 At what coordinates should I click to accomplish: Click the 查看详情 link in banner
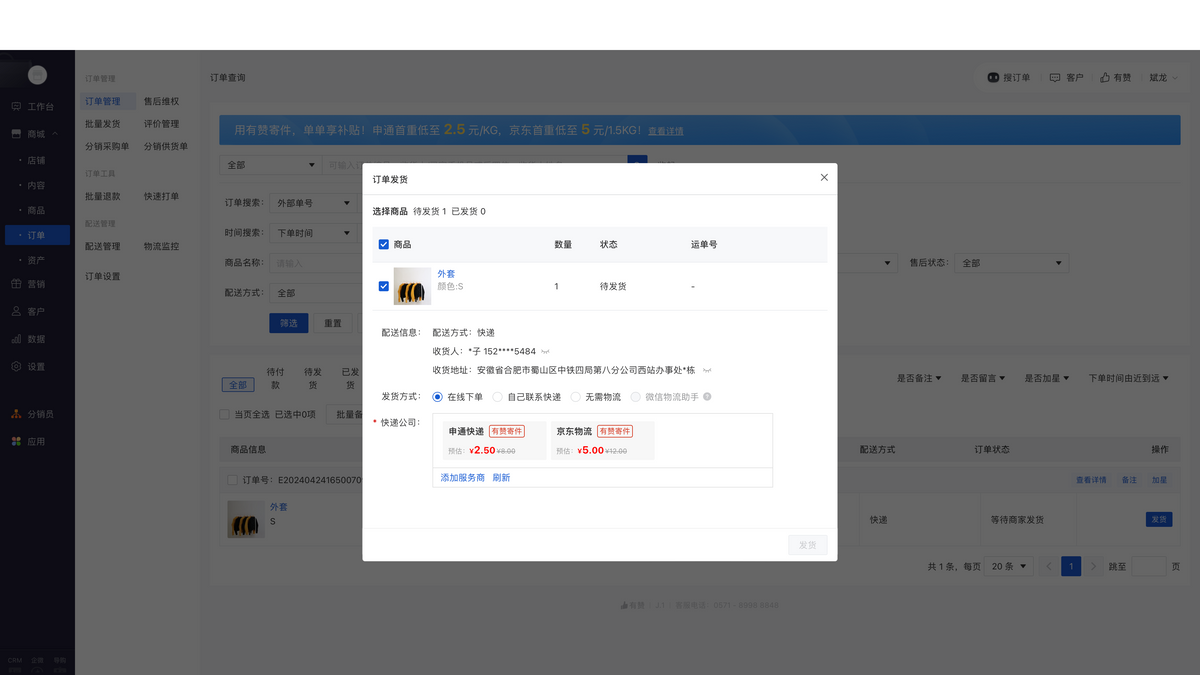(x=665, y=131)
